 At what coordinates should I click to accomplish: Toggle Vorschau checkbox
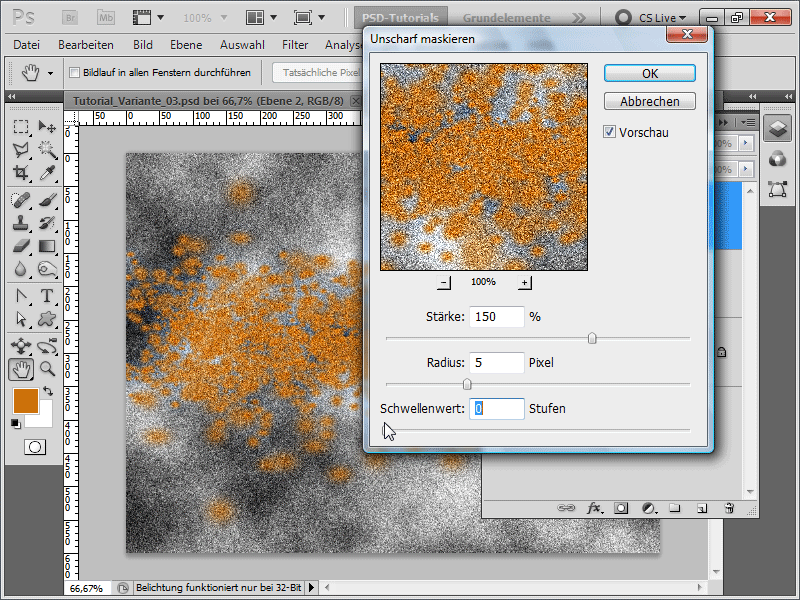609,132
